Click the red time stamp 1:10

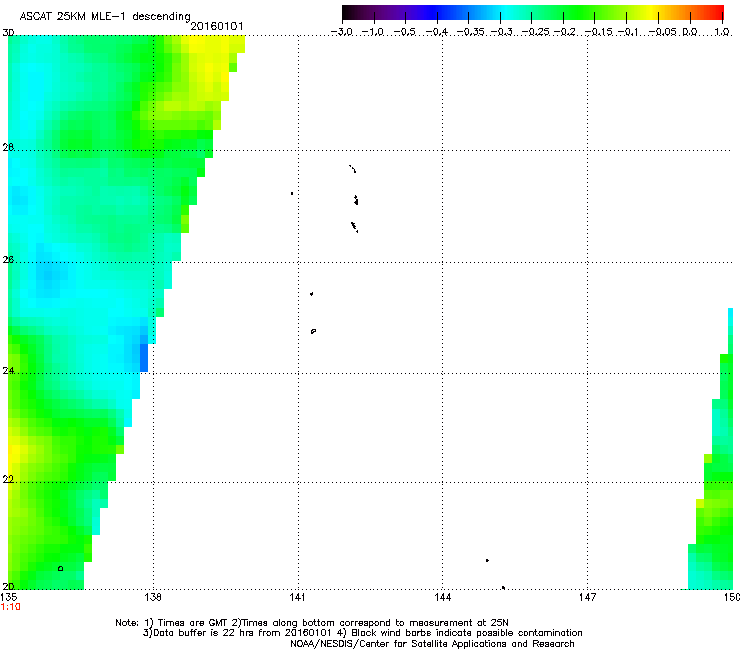[10, 607]
